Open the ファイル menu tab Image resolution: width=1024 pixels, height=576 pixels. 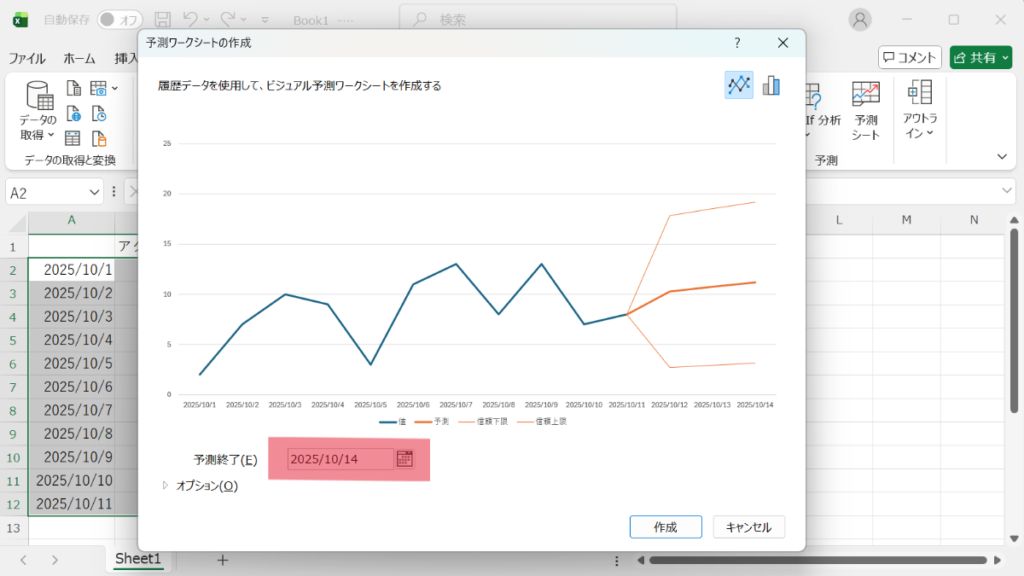pyautogui.click(x=27, y=58)
